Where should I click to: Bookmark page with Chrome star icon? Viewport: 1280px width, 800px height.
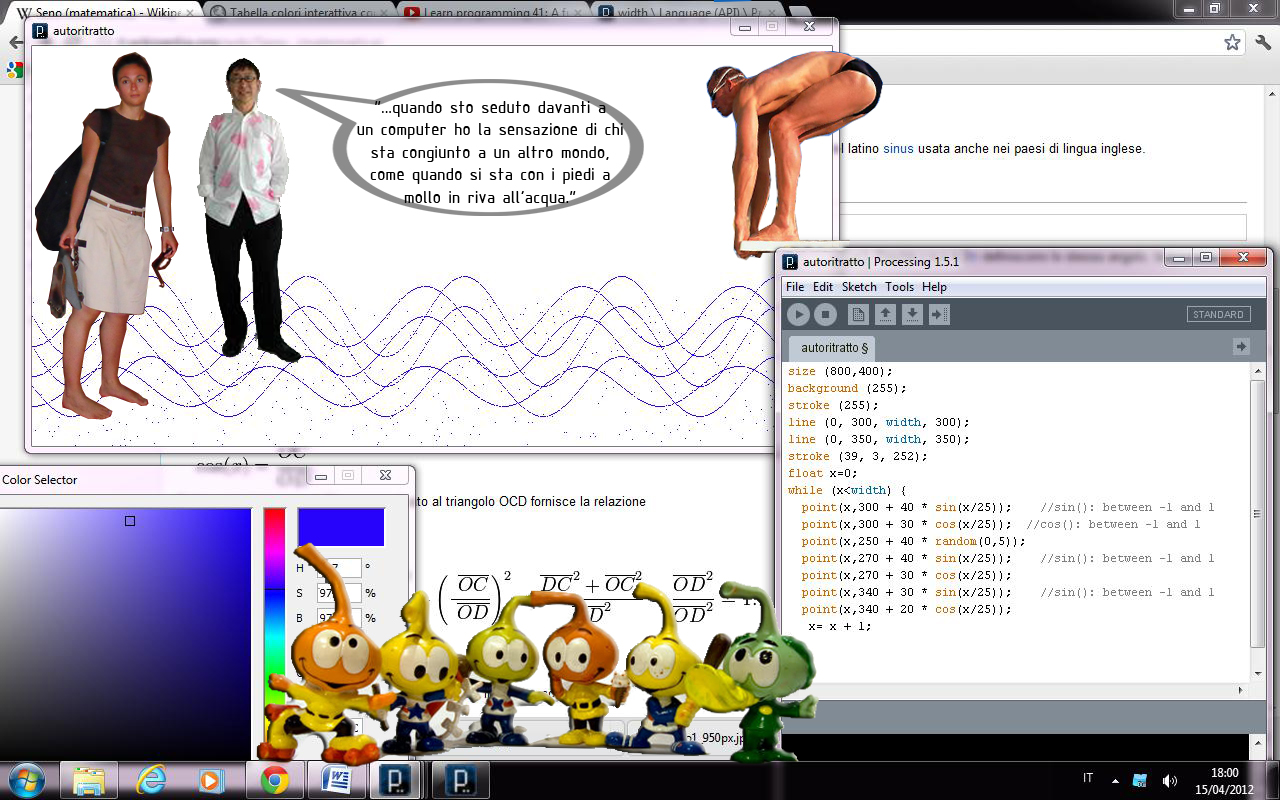point(1232,43)
